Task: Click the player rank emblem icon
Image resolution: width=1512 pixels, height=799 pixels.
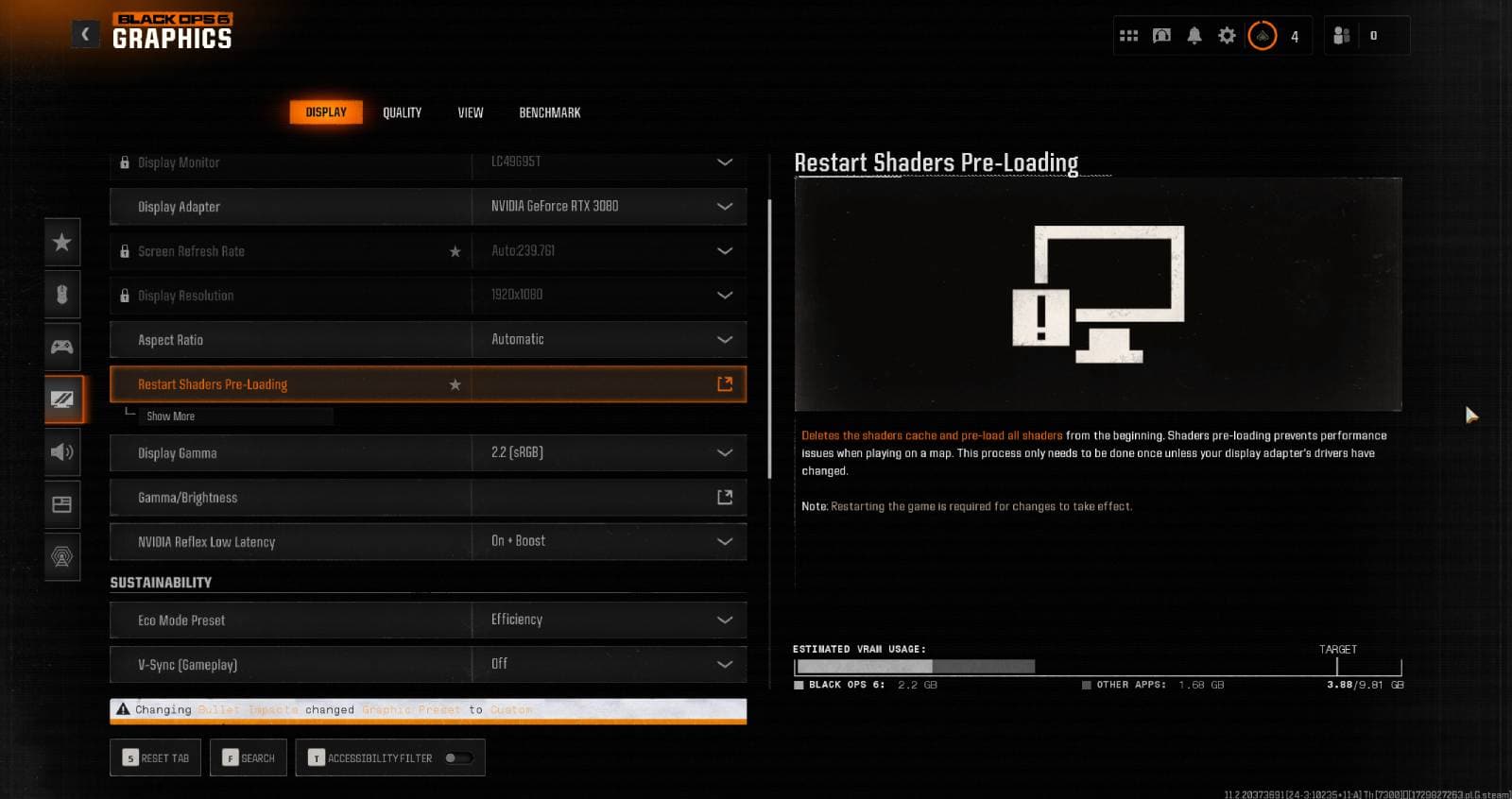Action: click(x=1263, y=36)
